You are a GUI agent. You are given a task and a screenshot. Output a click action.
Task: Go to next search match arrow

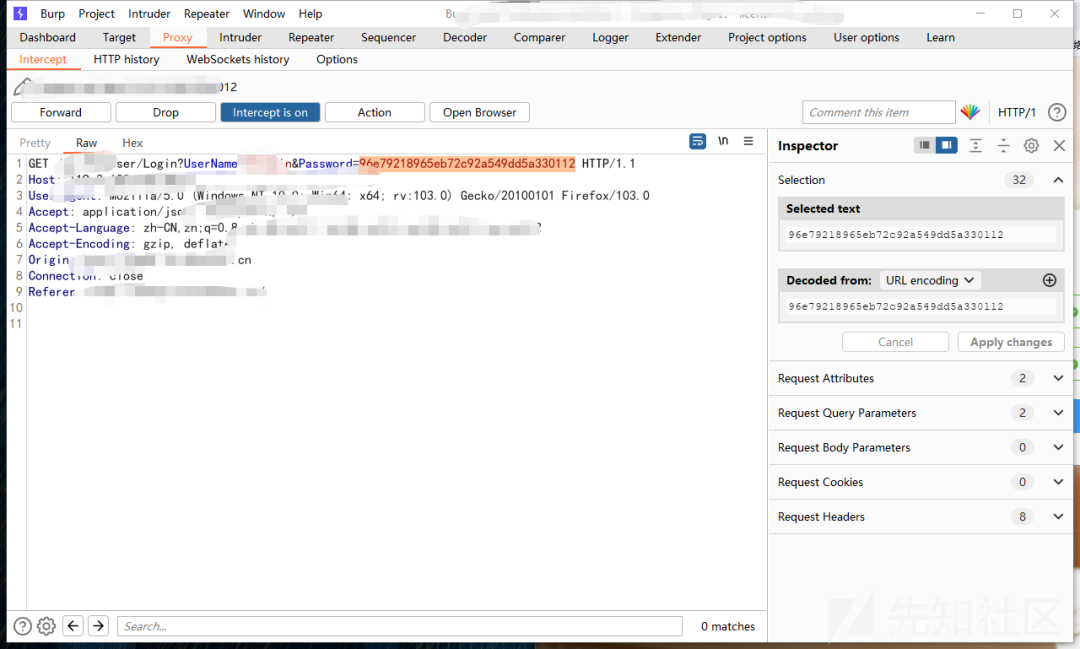(x=98, y=626)
